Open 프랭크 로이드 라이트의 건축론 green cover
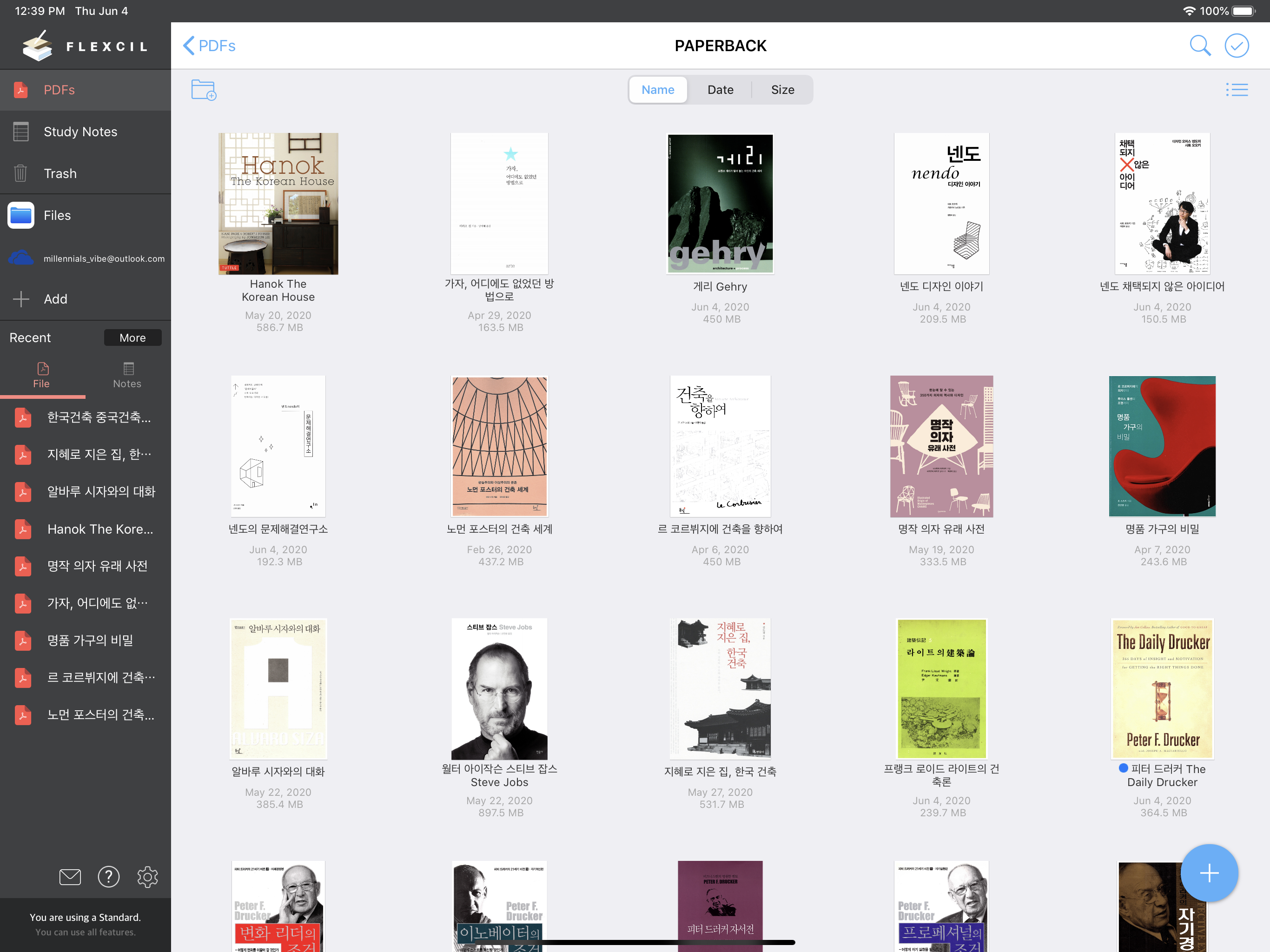Viewport: 1270px width, 952px height. [942, 689]
